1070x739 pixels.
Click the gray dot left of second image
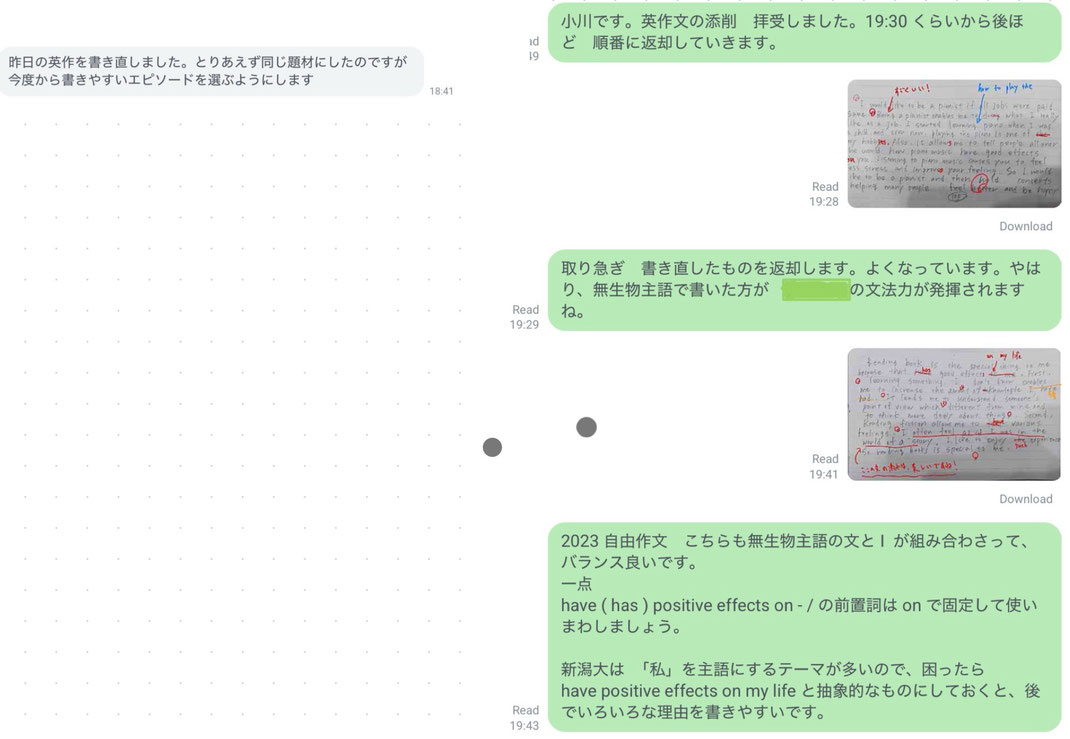586,427
